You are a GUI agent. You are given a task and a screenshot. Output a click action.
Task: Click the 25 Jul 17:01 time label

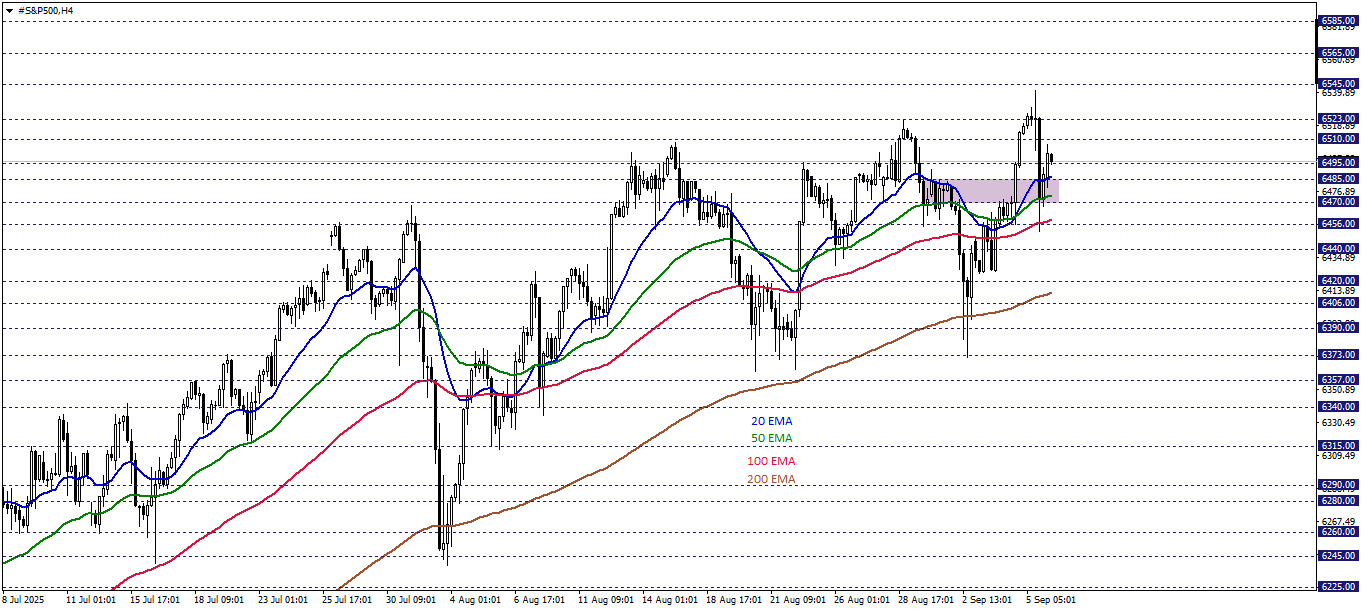click(346, 600)
